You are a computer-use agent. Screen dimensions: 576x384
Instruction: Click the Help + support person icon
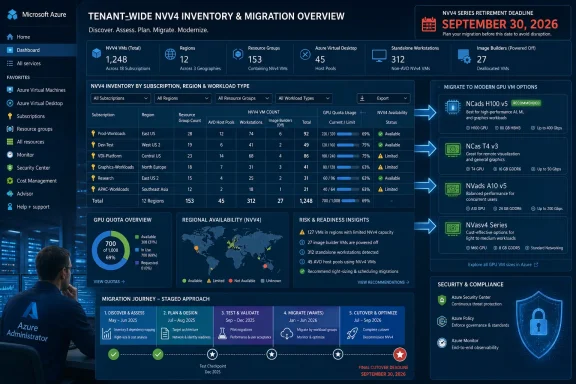coord(10,207)
